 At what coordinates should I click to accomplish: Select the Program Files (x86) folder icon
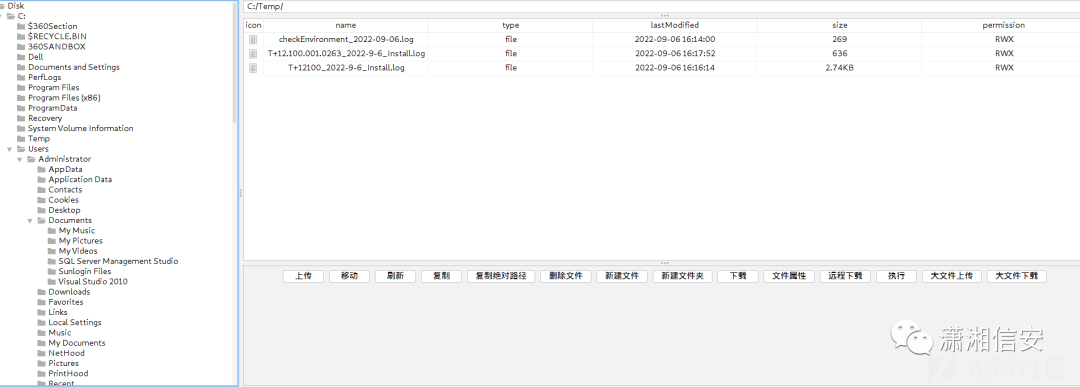click(x=21, y=98)
